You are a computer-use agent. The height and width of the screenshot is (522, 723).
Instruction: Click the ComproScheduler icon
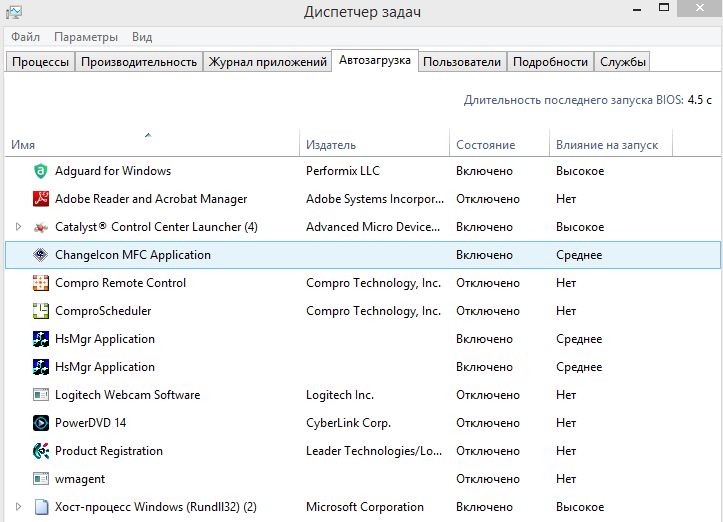pos(41,311)
